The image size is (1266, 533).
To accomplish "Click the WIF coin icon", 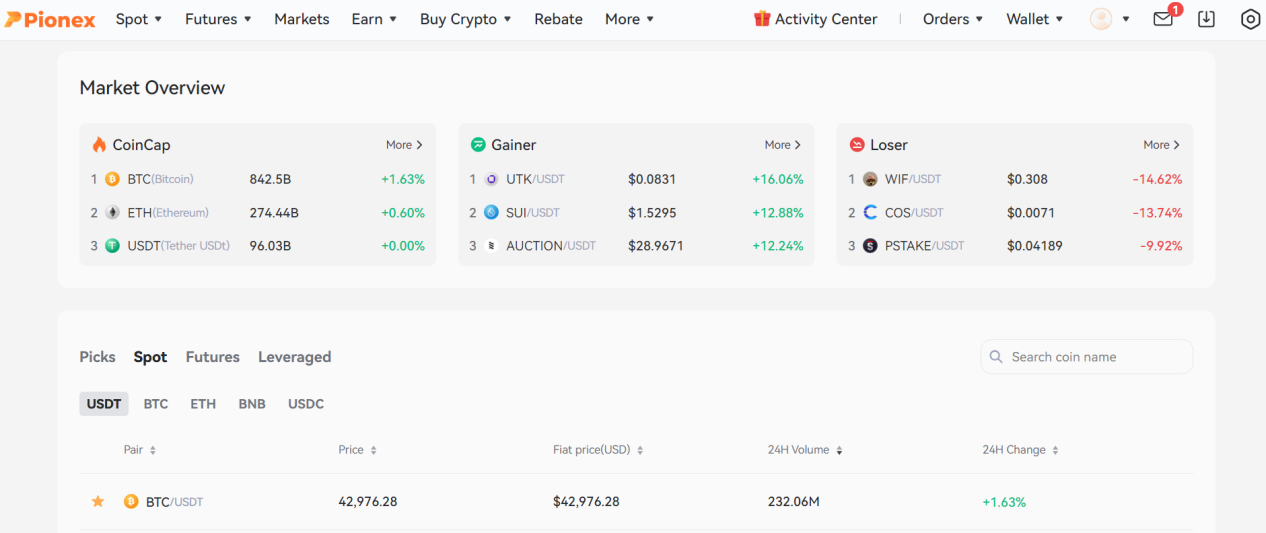I will pyautogui.click(x=870, y=179).
